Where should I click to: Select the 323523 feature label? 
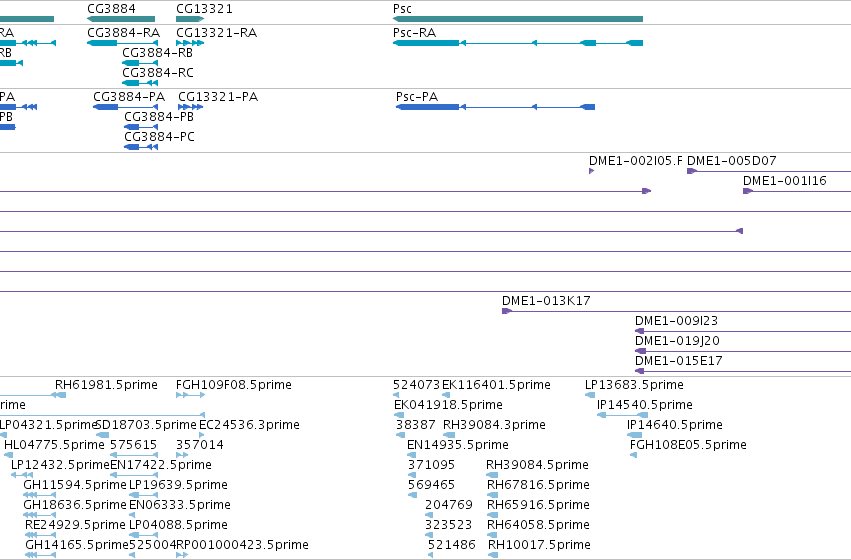pos(448,525)
